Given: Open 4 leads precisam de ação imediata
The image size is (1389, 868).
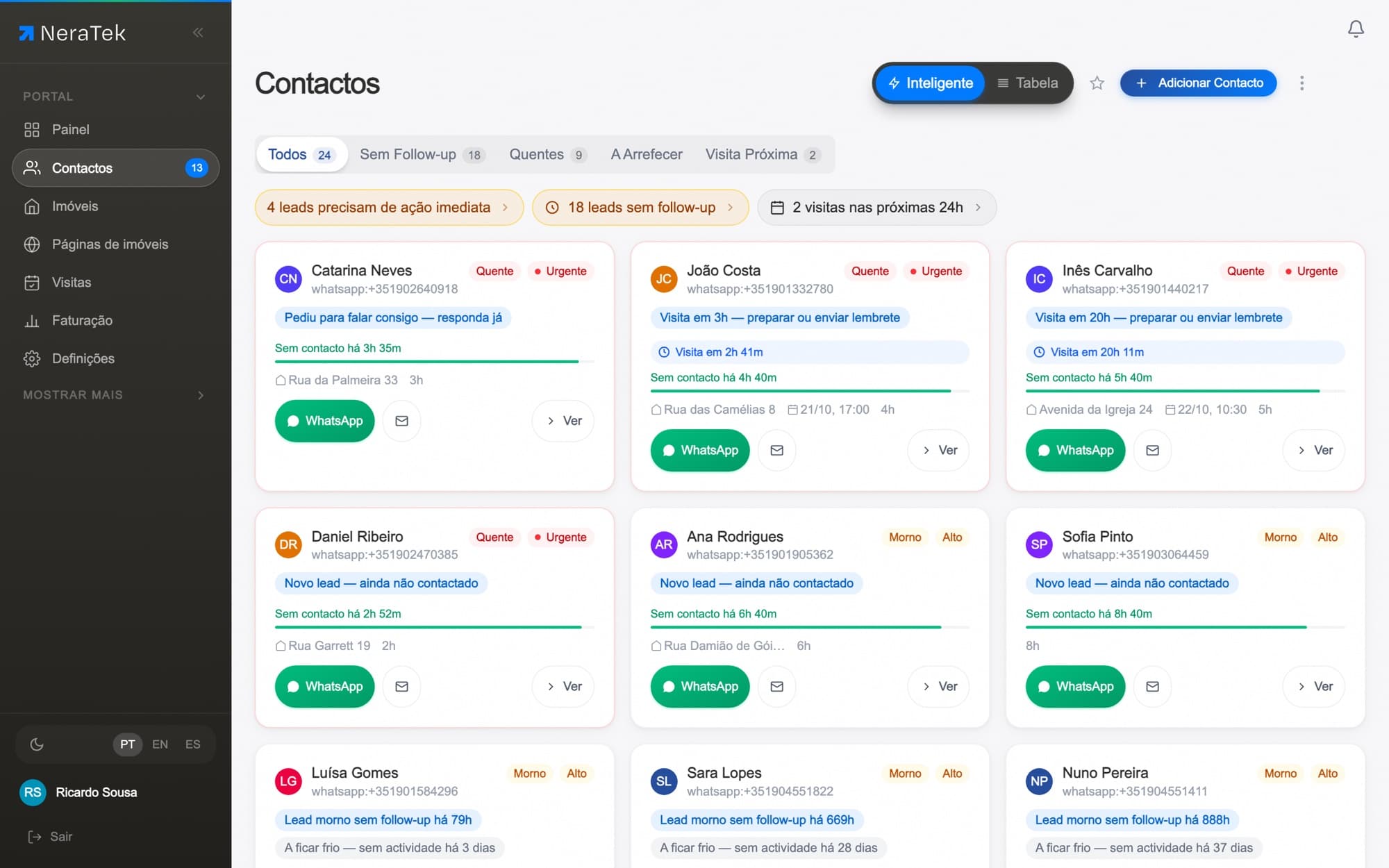Looking at the screenshot, I should 389,208.
